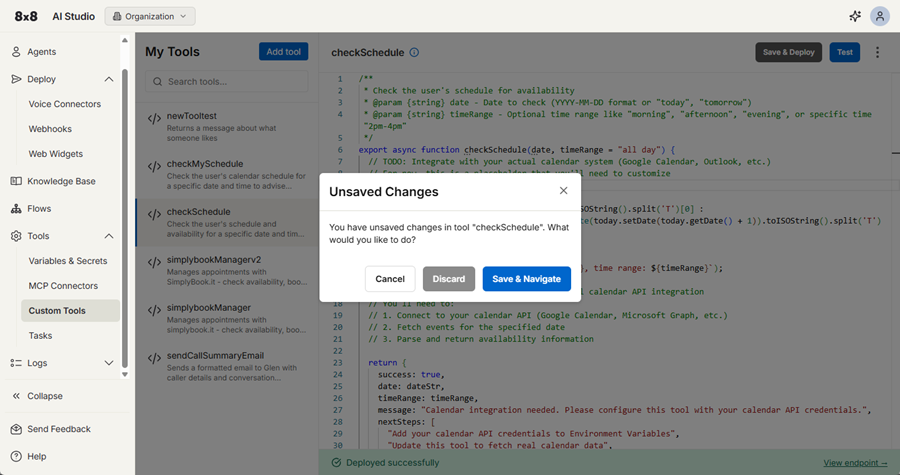Click the Save & Deploy button
The width and height of the screenshot is (900, 475).
pyautogui.click(x=789, y=52)
